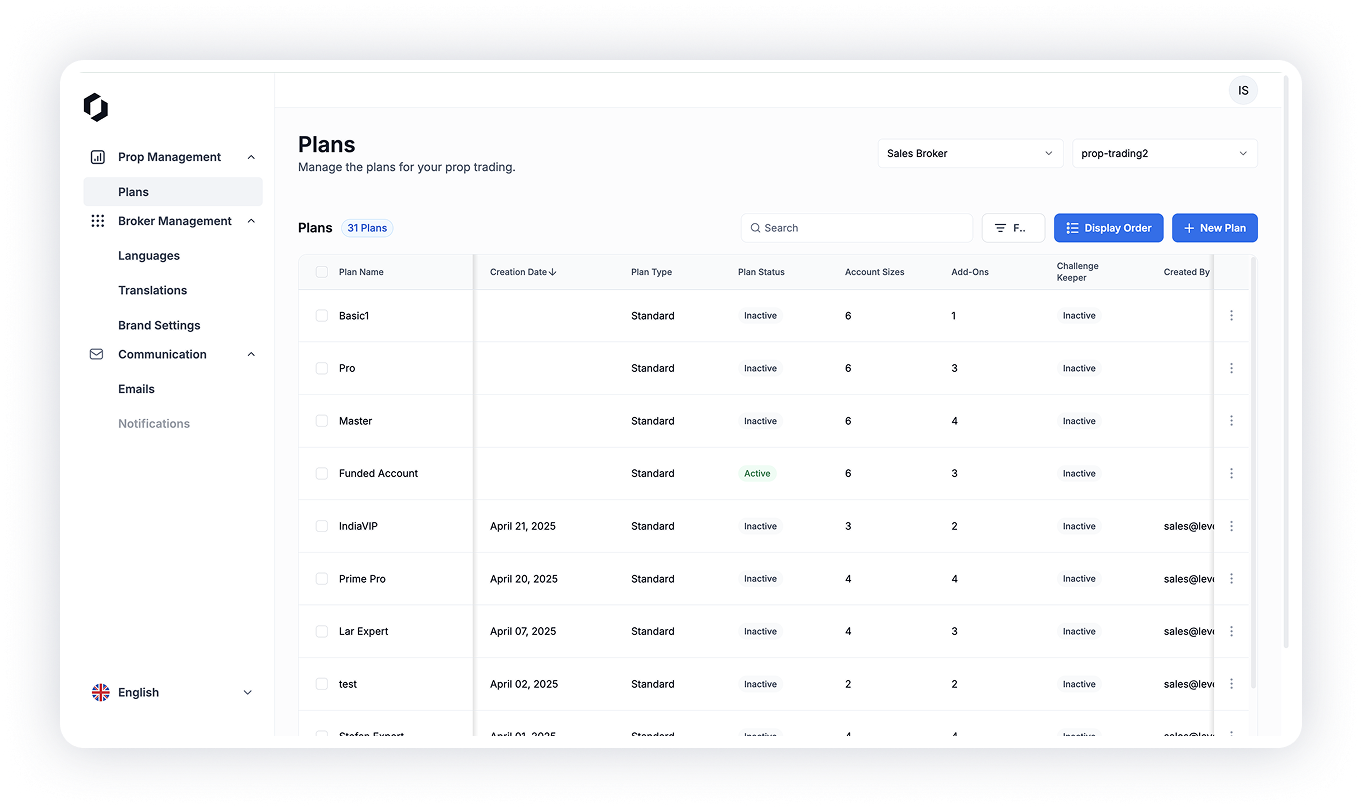This screenshot has width=1362, height=808.
Task: Go to Translations in the sidebar
Action: pyautogui.click(x=152, y=290)
